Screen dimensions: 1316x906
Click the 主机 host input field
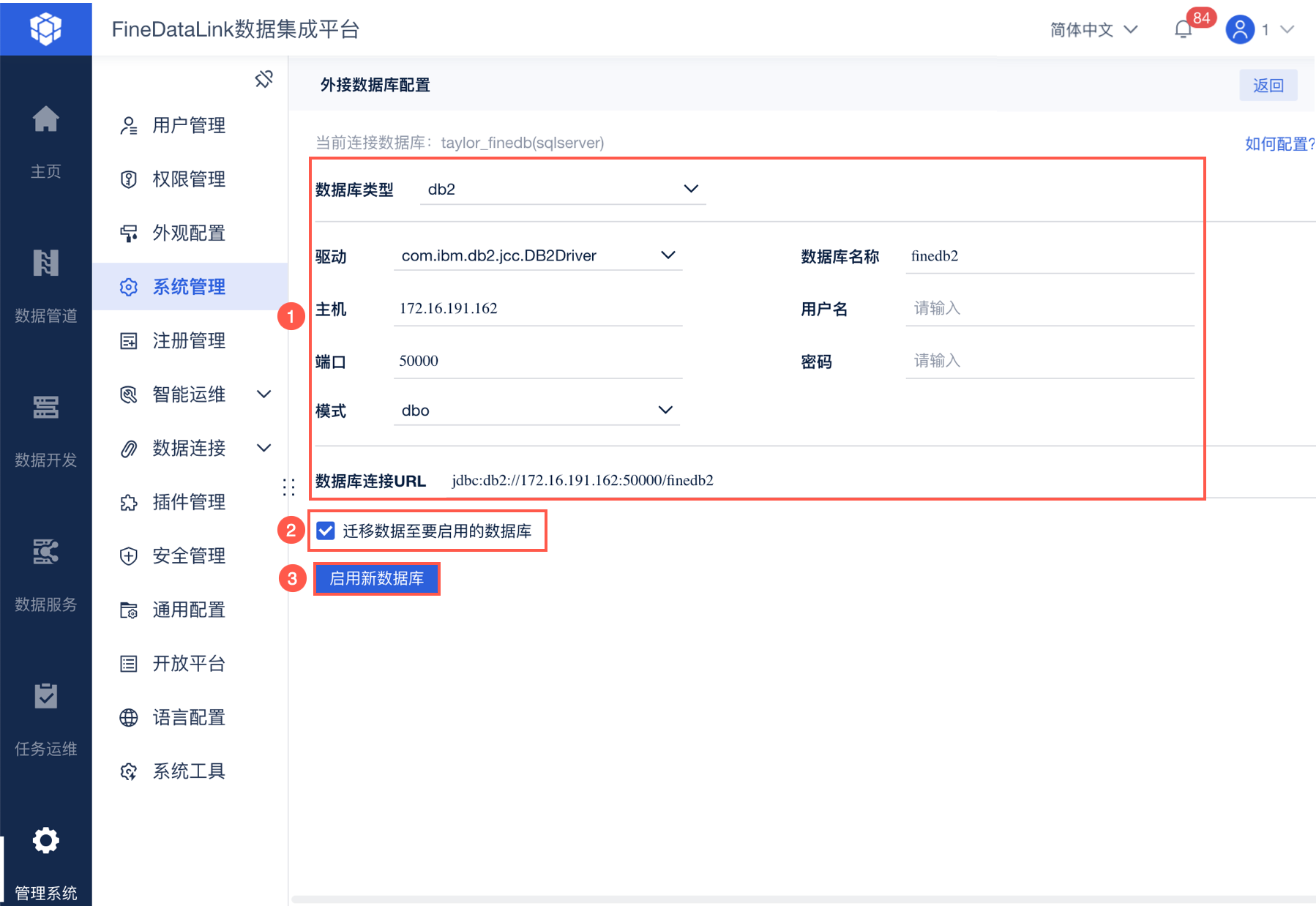coord(538,309)
